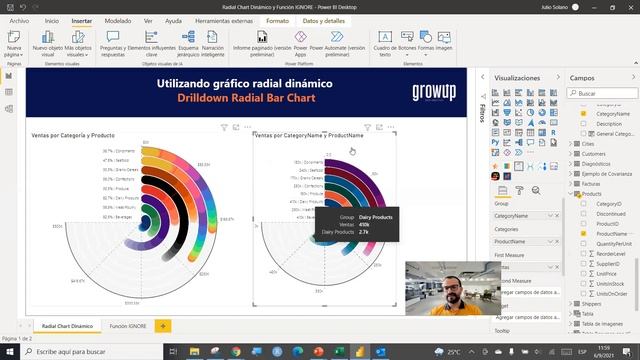Collapse the Products table
Image resolution: width=640 pixels, height=360 pixels.
[x=571, y=194]
